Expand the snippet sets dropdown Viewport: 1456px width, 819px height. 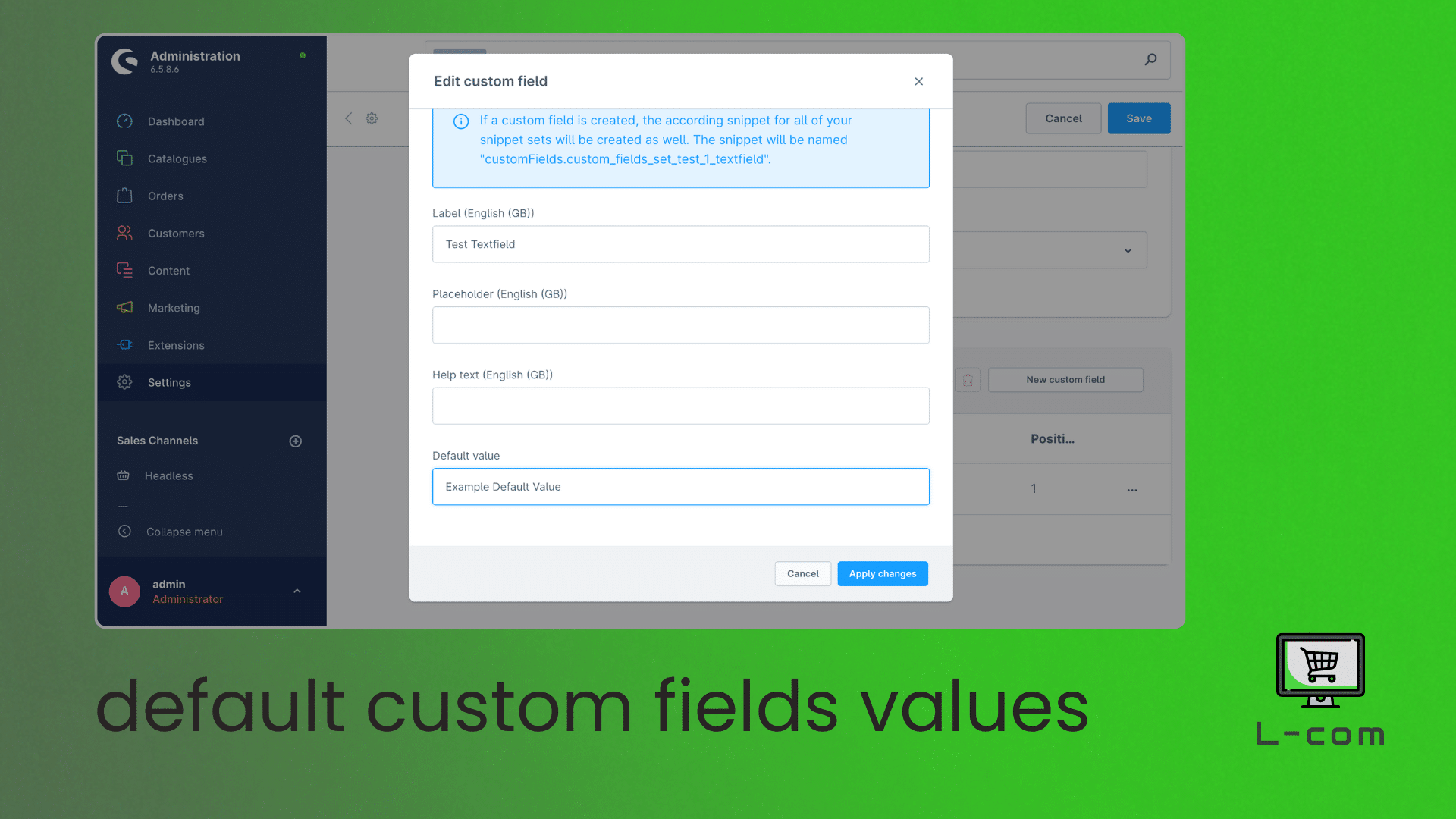click(x=1128, y=250)
